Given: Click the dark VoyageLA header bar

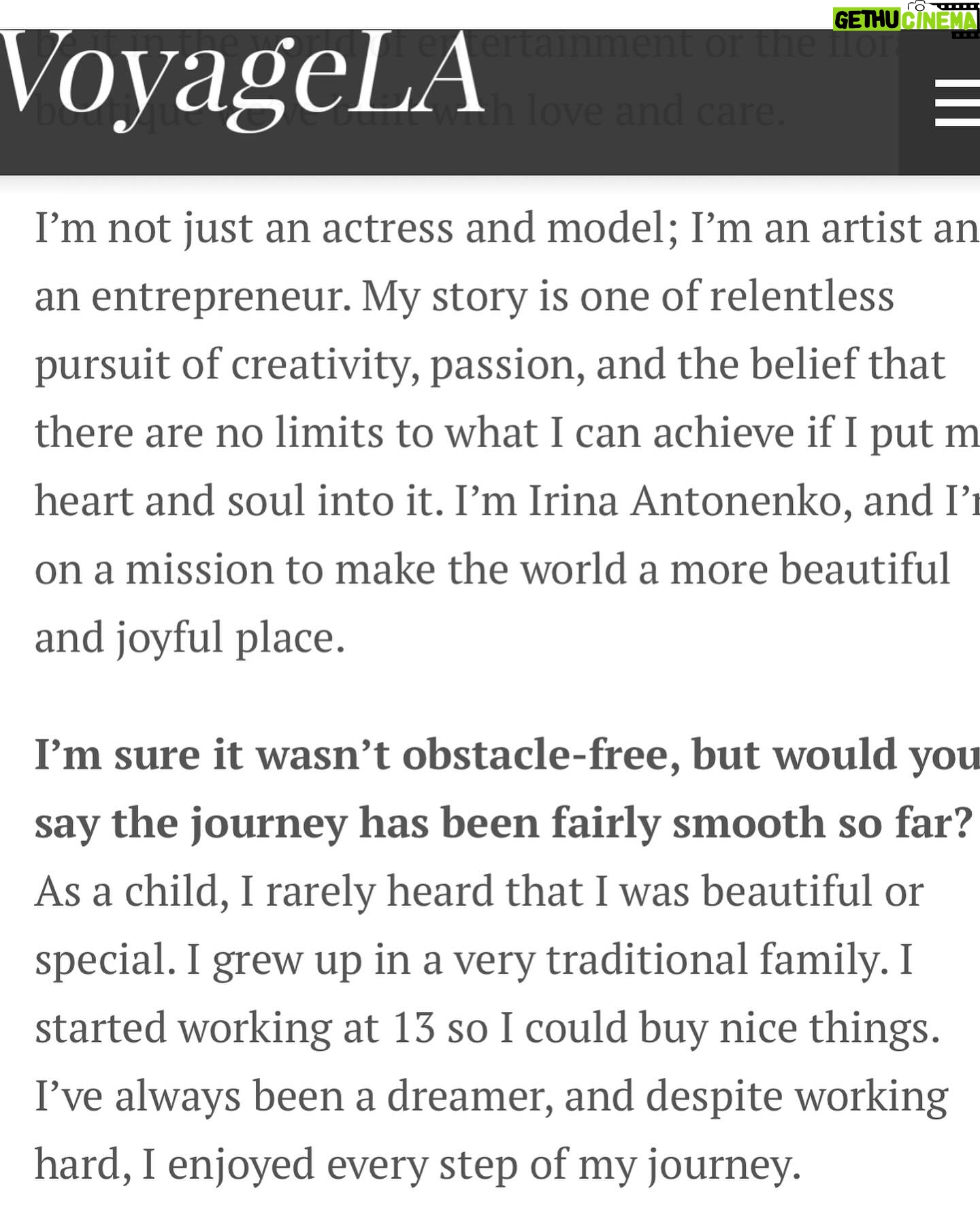Looking at the screenshot, I should point(490,102).
